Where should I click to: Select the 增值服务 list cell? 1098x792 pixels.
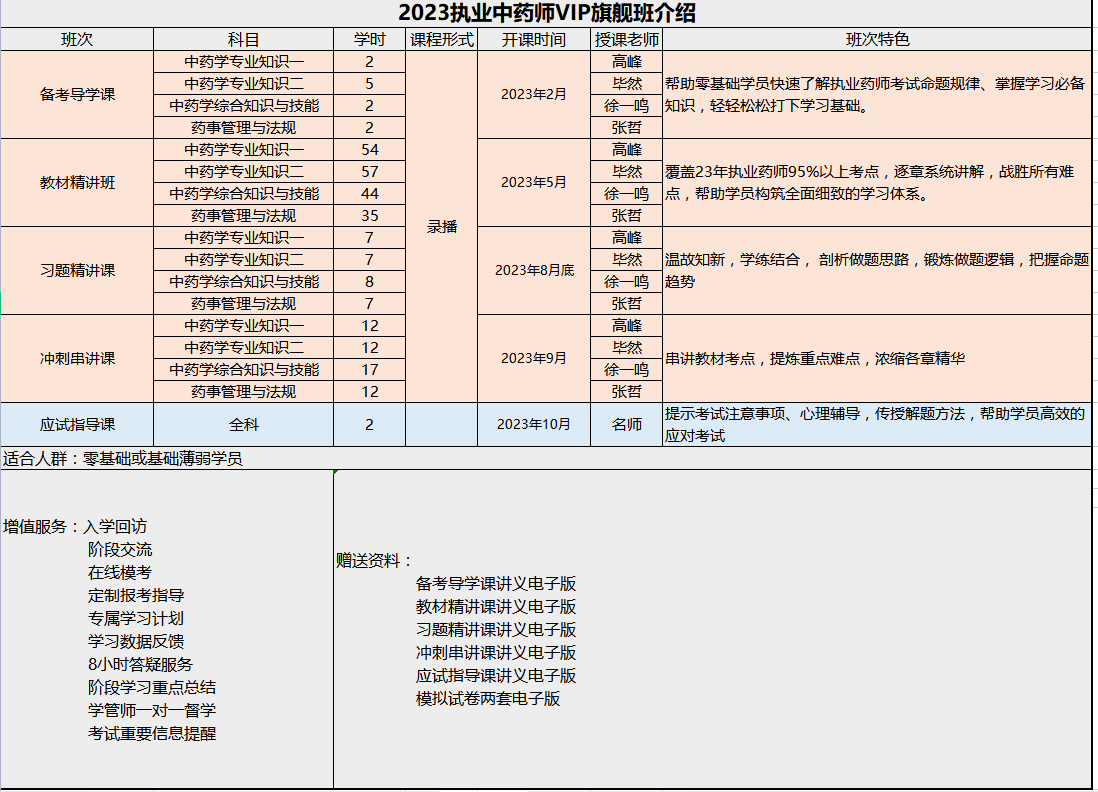click(166, 629)
